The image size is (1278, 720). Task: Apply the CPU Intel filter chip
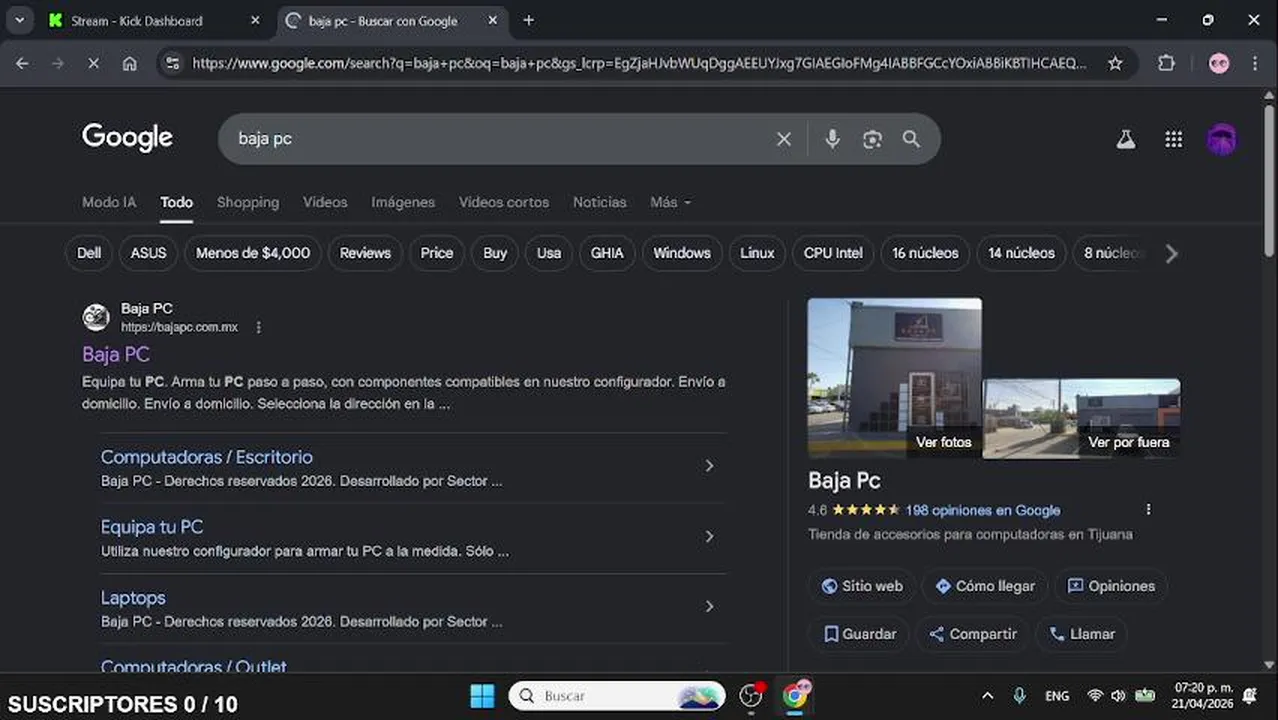click(x=833, y=253)
